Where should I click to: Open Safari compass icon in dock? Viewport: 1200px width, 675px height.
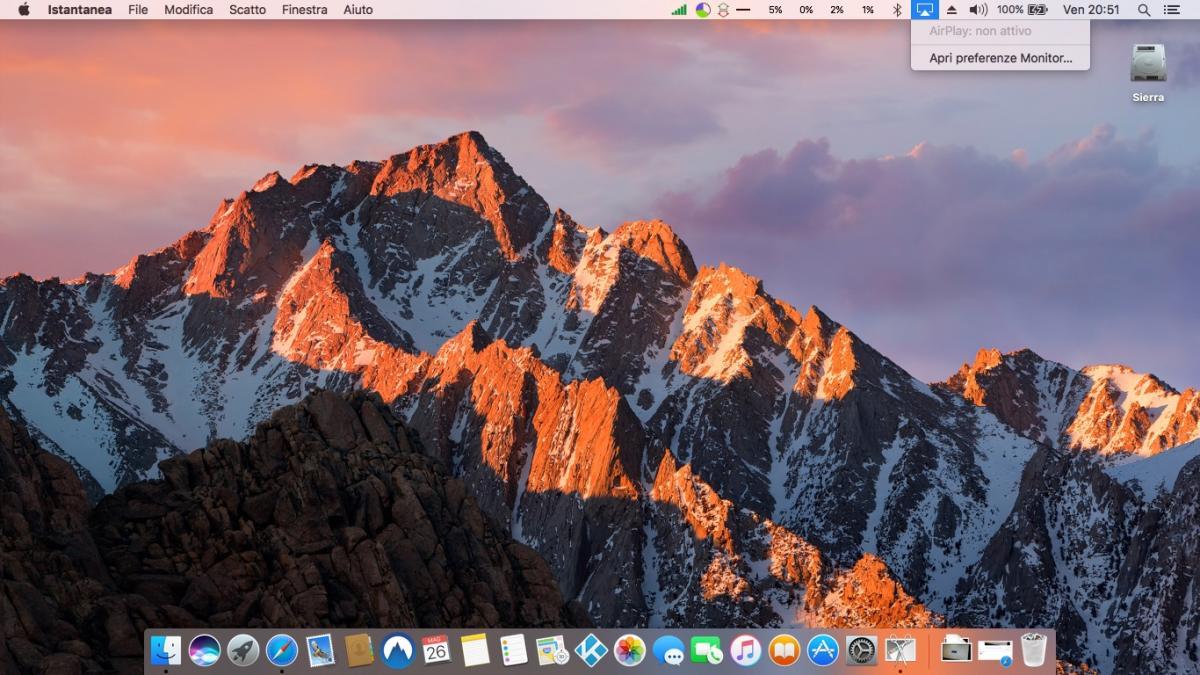coord(282,651)
